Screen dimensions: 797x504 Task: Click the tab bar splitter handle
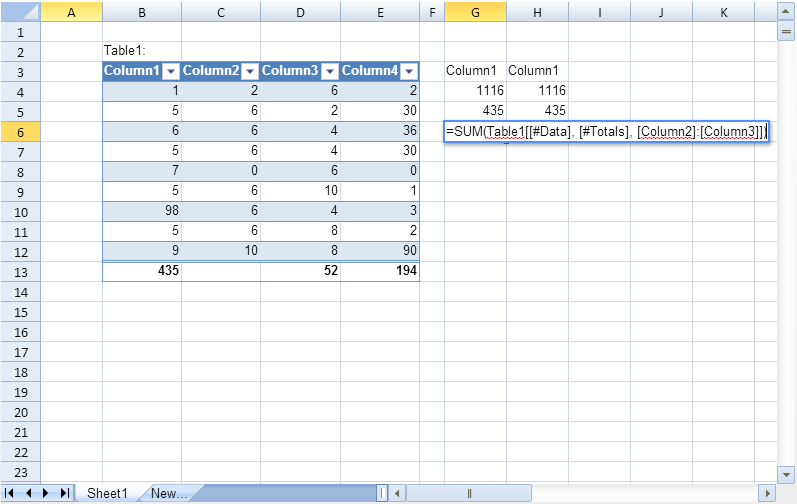point(382,493)
